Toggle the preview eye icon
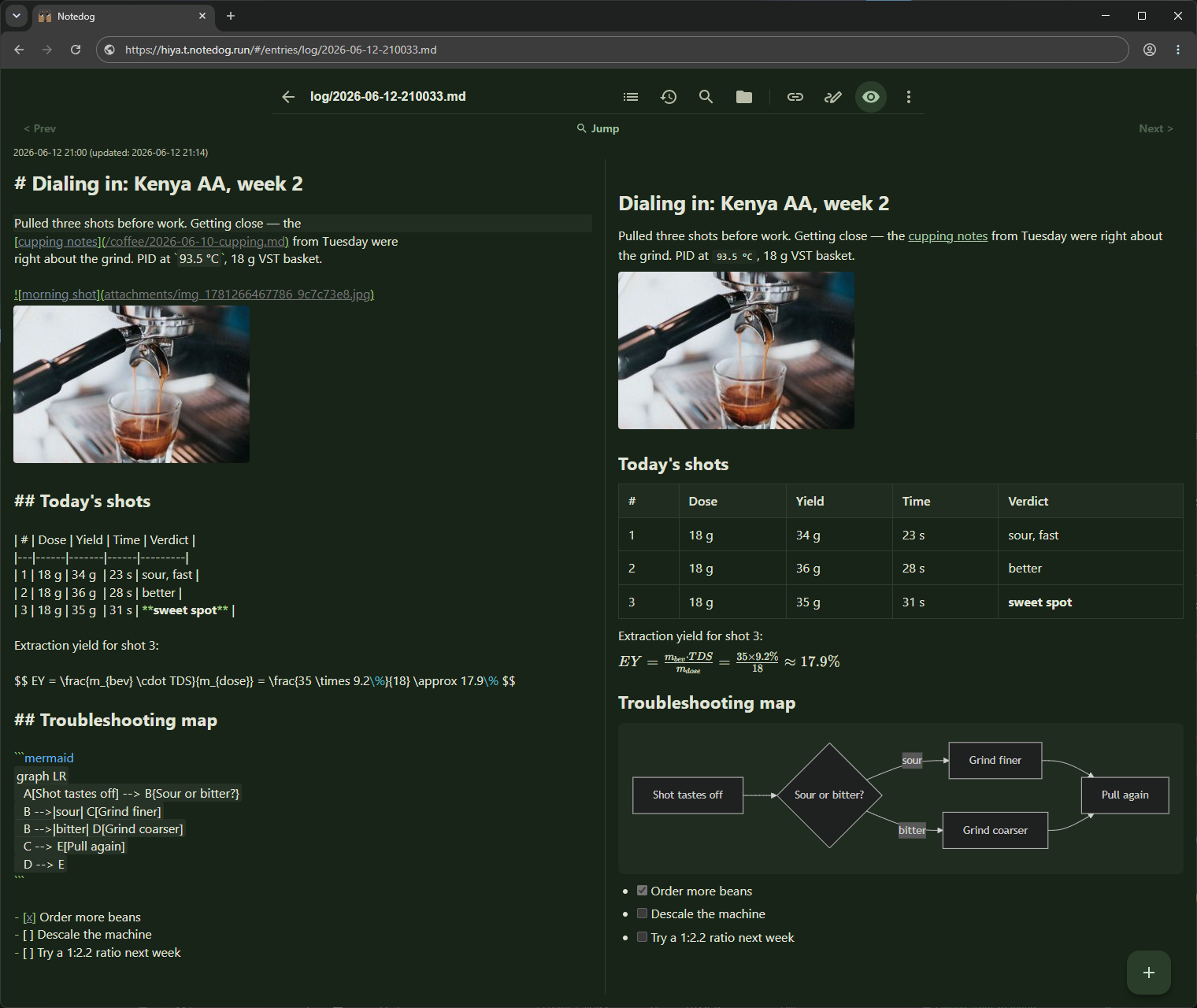 (x=871, y=97)
